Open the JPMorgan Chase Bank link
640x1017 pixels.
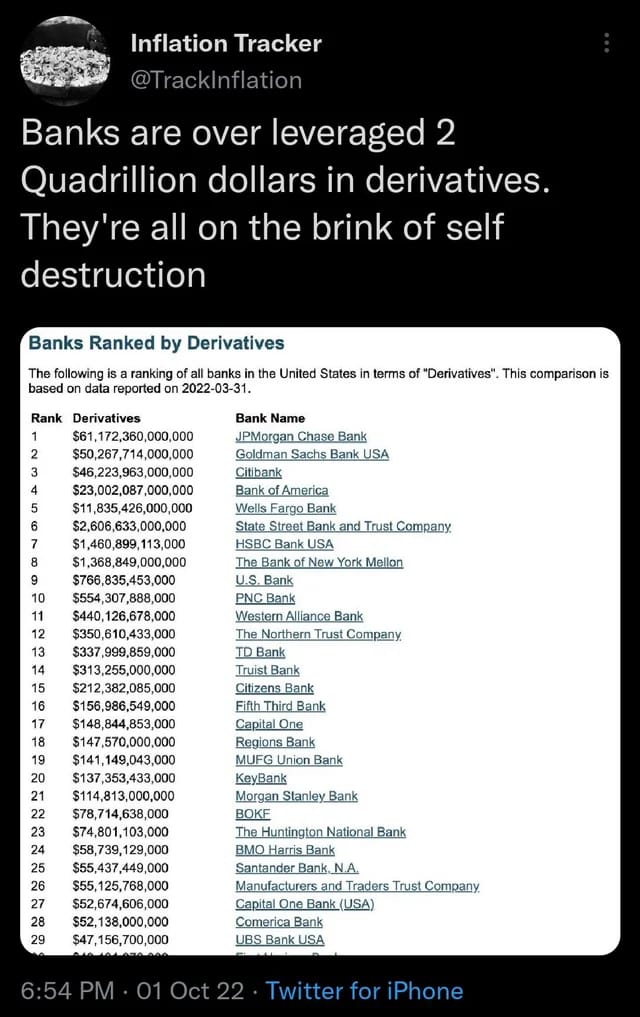point(301,437)
